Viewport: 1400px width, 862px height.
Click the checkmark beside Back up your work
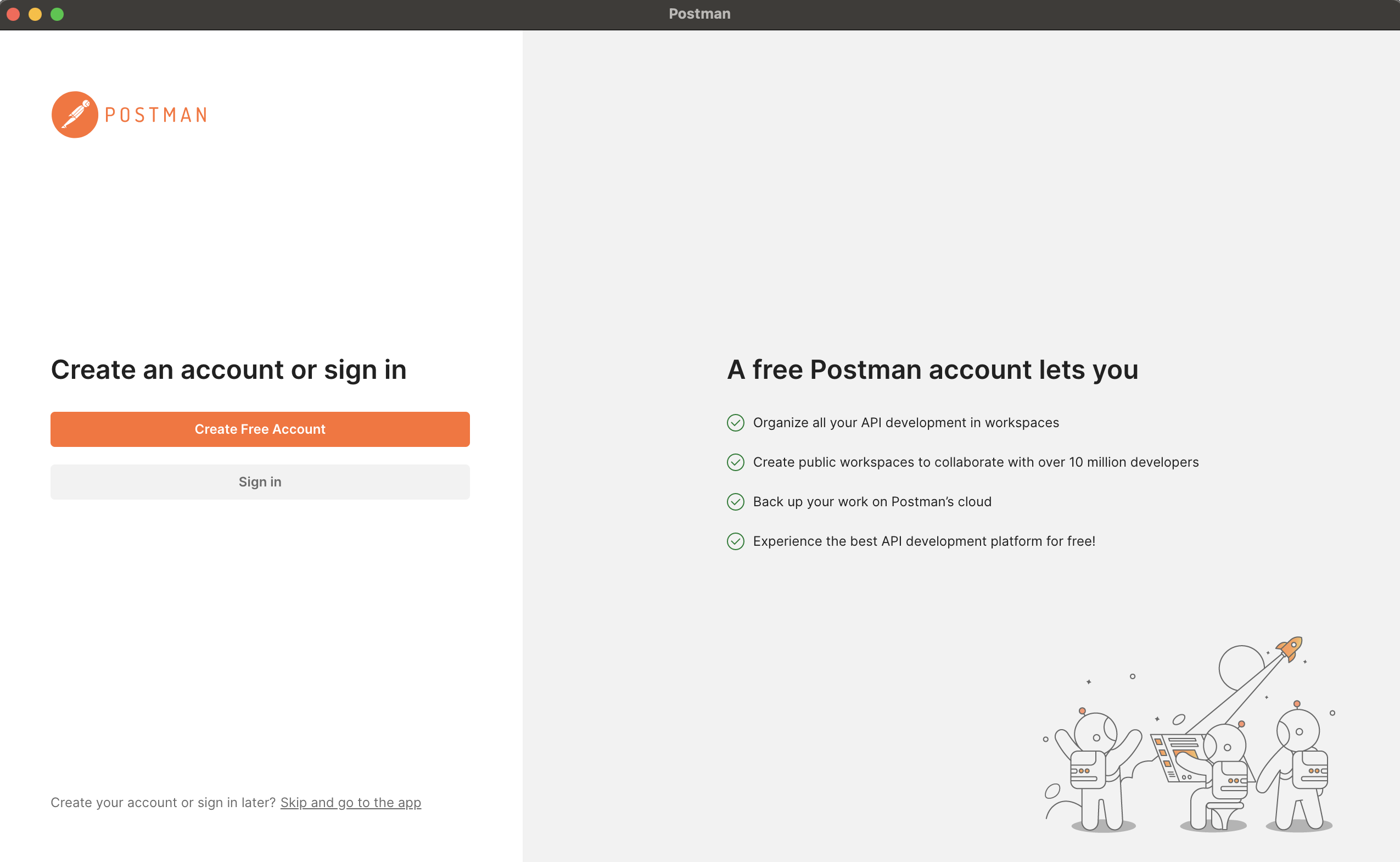coord(735,502)
